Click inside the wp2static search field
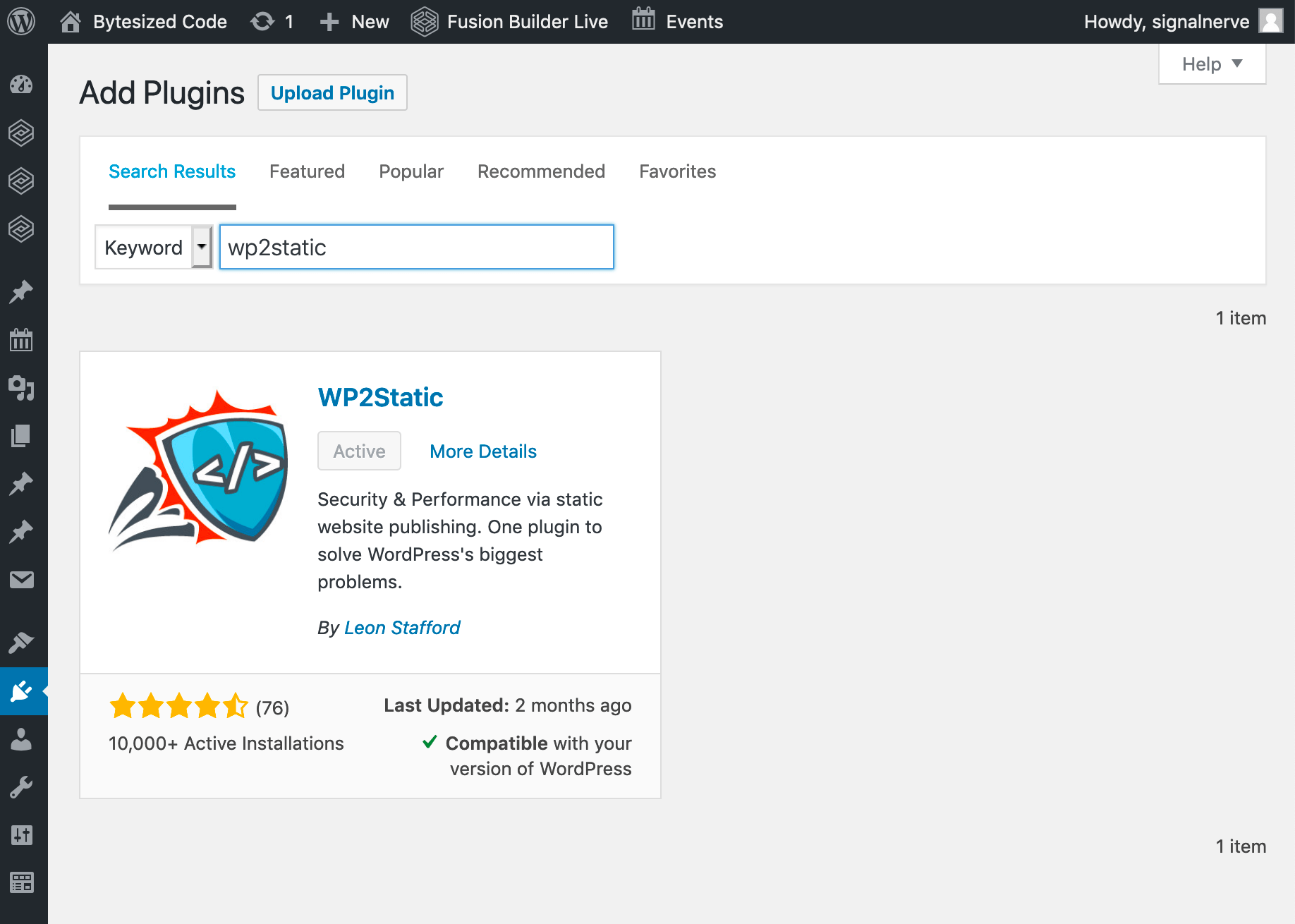 (416, 247)
